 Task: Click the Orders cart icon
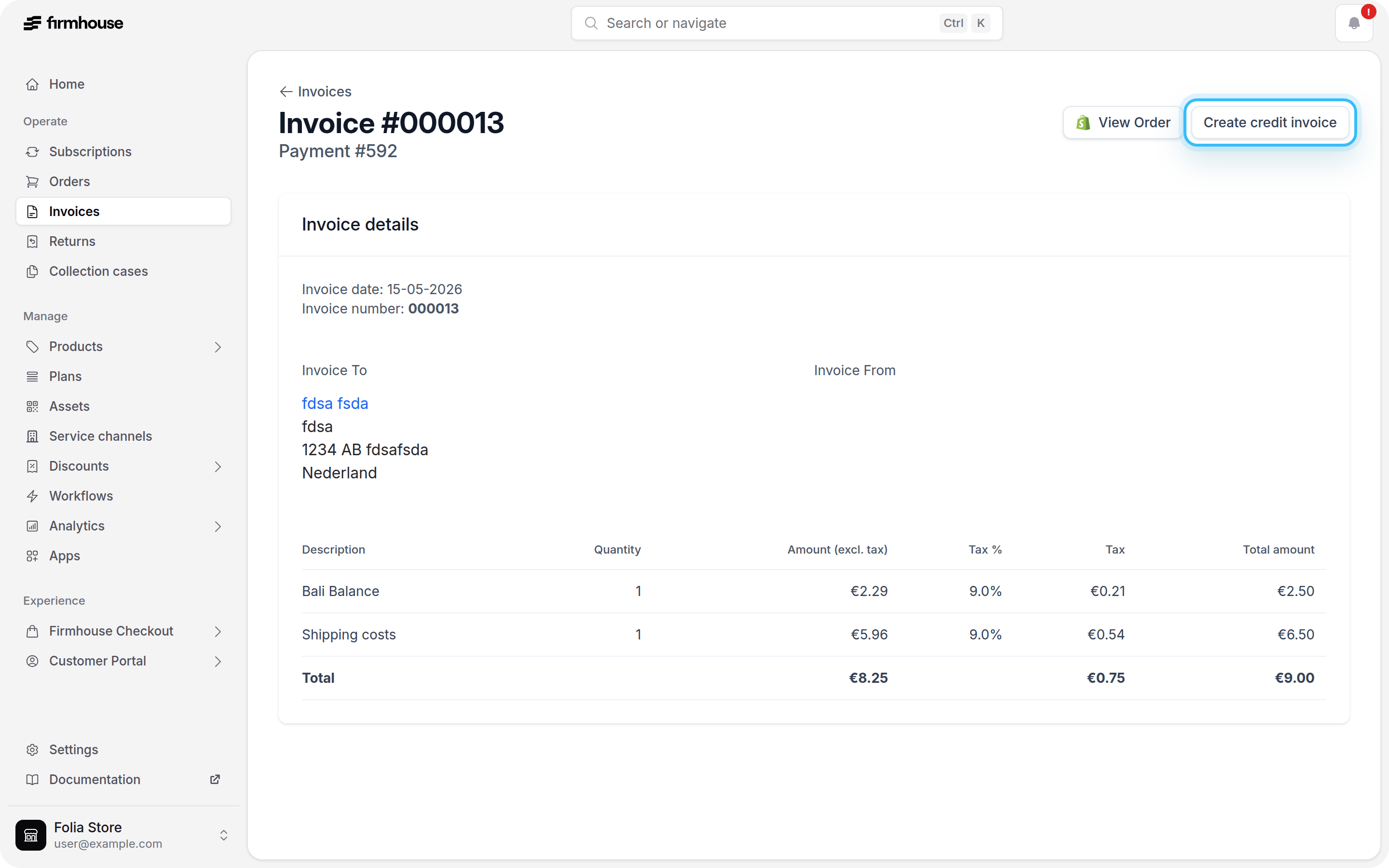click(32, 181)
